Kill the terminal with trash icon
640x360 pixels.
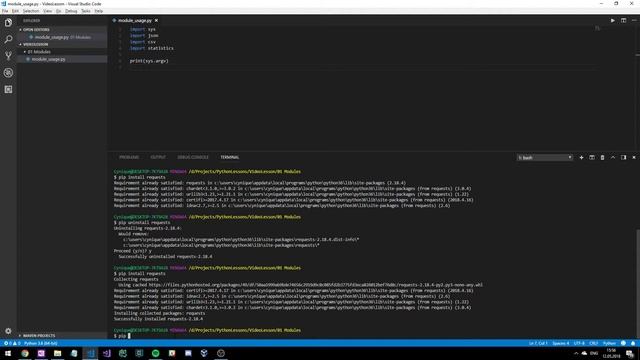point(602,158)
